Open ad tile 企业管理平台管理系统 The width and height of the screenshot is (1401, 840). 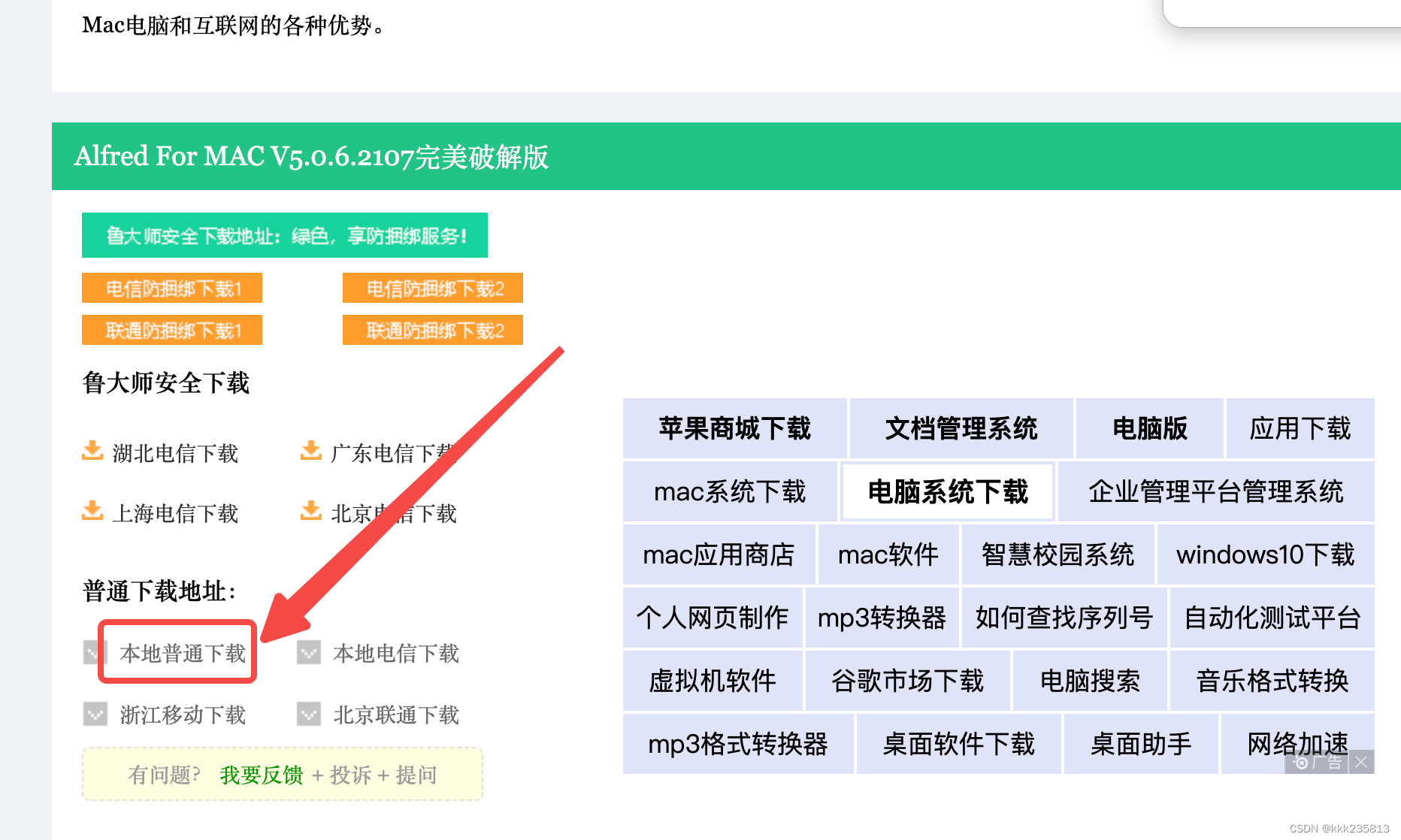(1216, 491)
